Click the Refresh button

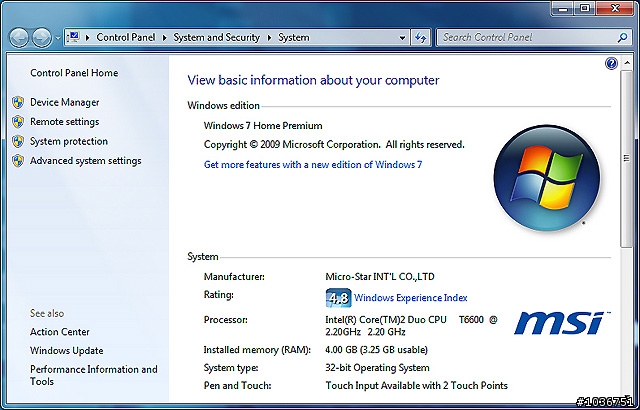click(420, 38)
